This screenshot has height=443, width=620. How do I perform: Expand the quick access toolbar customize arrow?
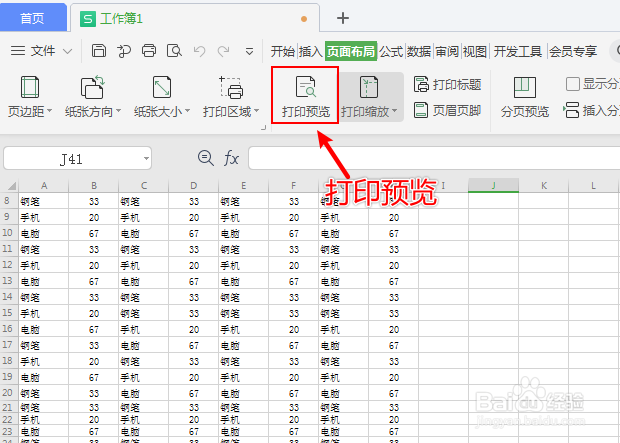pyautogui.click(x=249, y=51)
